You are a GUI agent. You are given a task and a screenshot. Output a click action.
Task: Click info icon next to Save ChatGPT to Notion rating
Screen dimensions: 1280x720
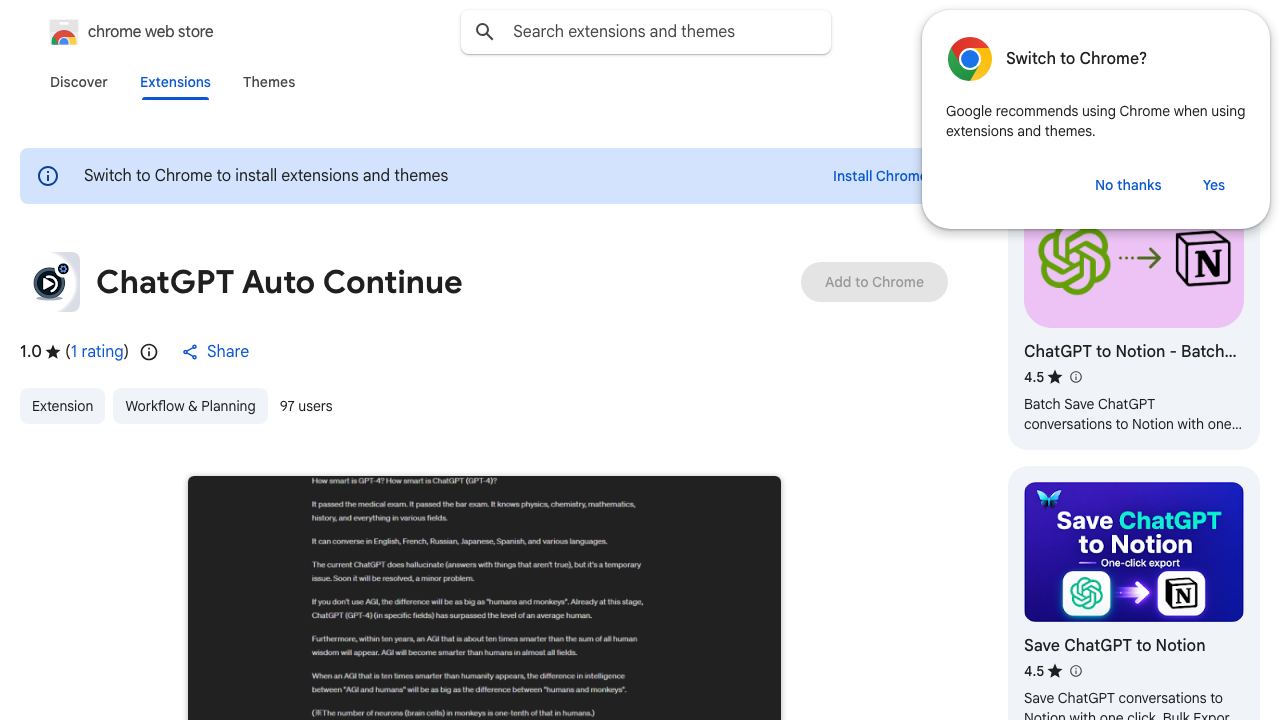(x=1076, y=671)
